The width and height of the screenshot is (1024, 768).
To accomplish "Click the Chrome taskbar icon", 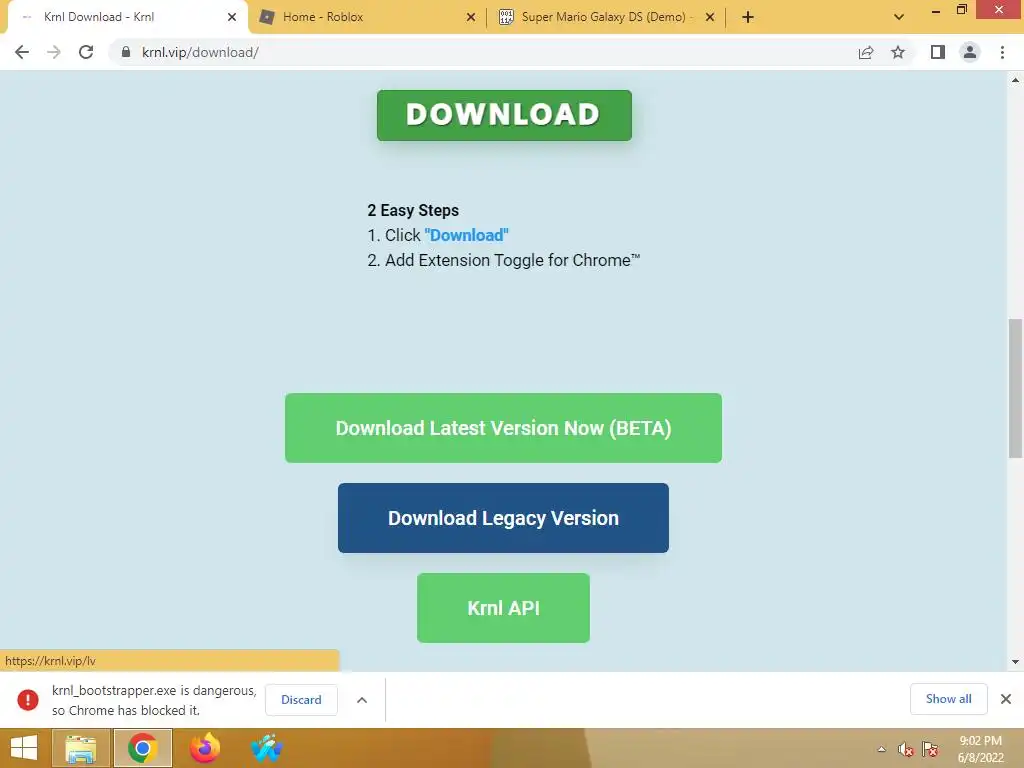I will point(143,748).
